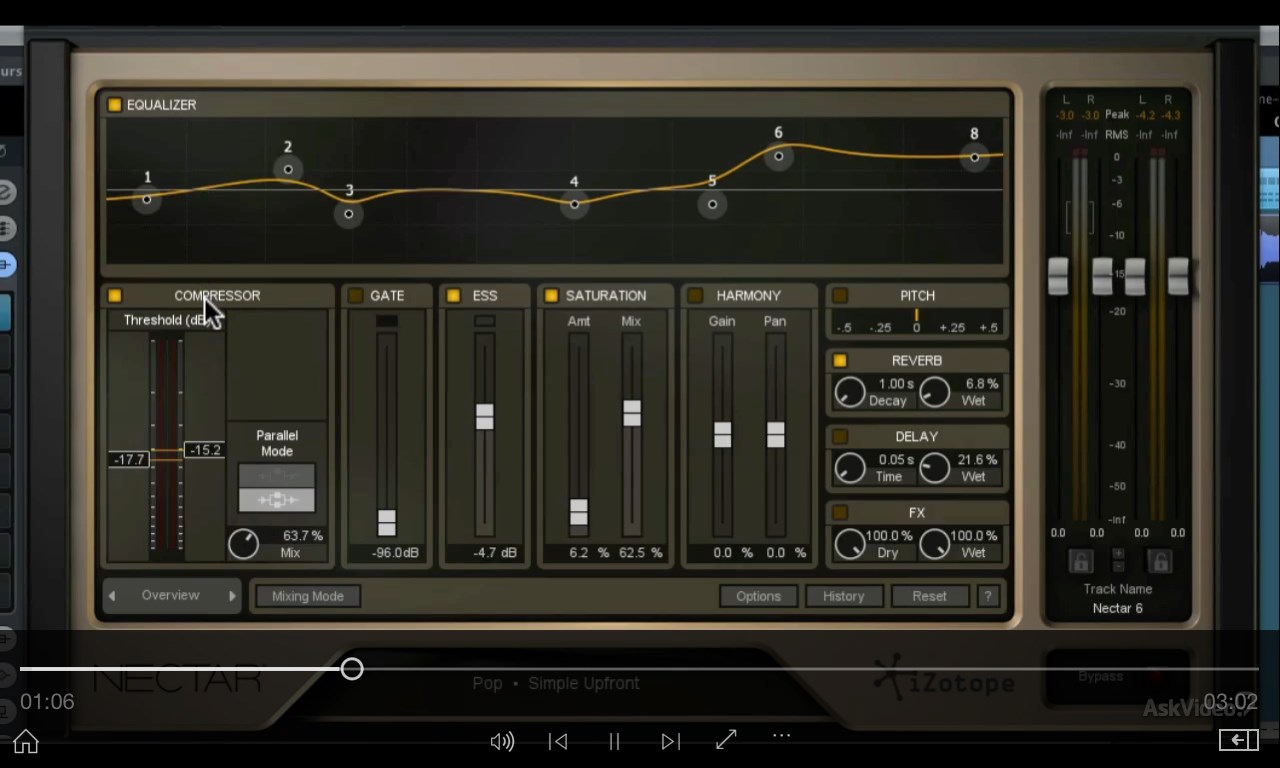Toggle the Reverb module power light

tap(840, 360)
